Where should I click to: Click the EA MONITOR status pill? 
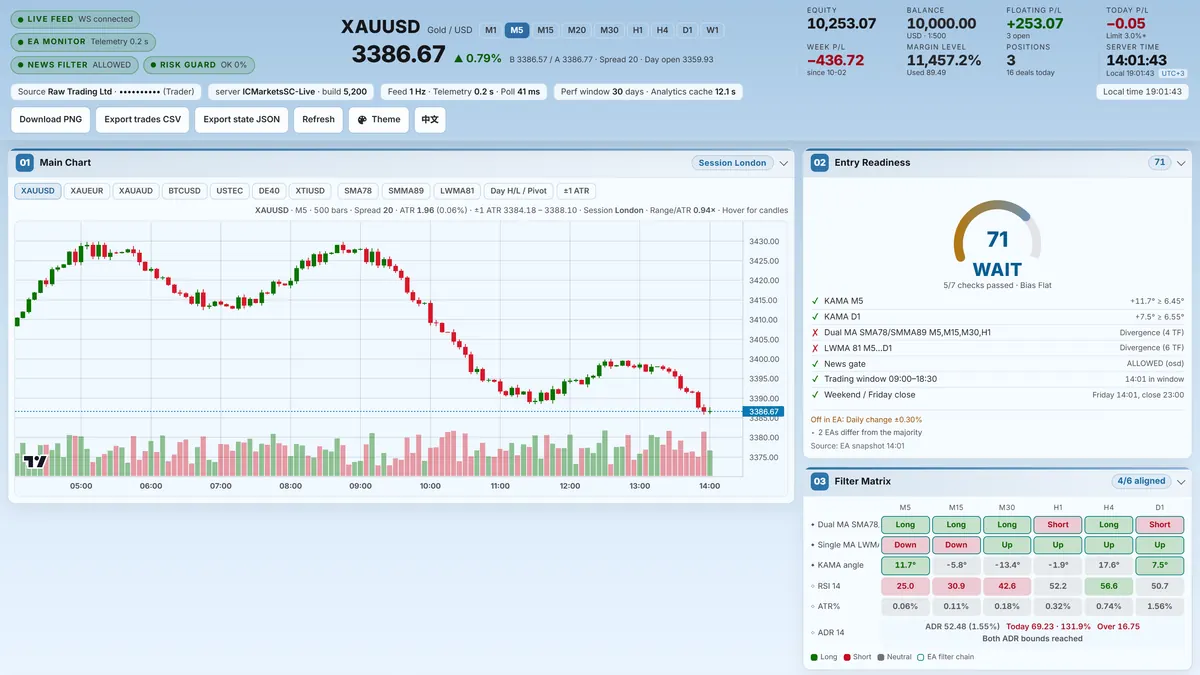click(83, 42)
